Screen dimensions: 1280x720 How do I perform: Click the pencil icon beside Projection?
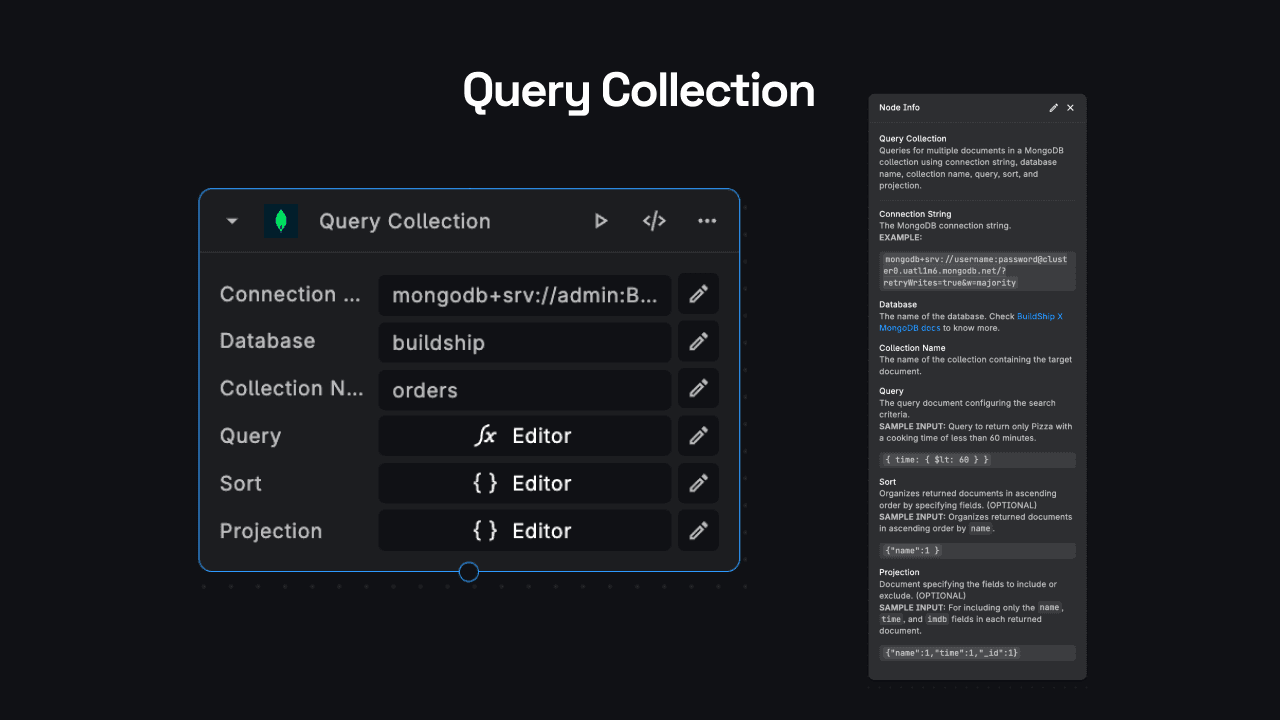pyautogui.click(x=698, y=531)
